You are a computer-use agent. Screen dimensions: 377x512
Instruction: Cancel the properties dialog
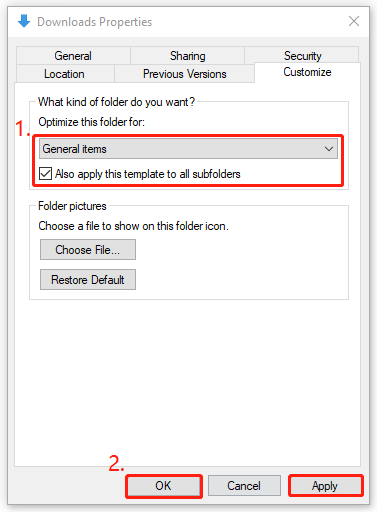[x=244, y=486]
